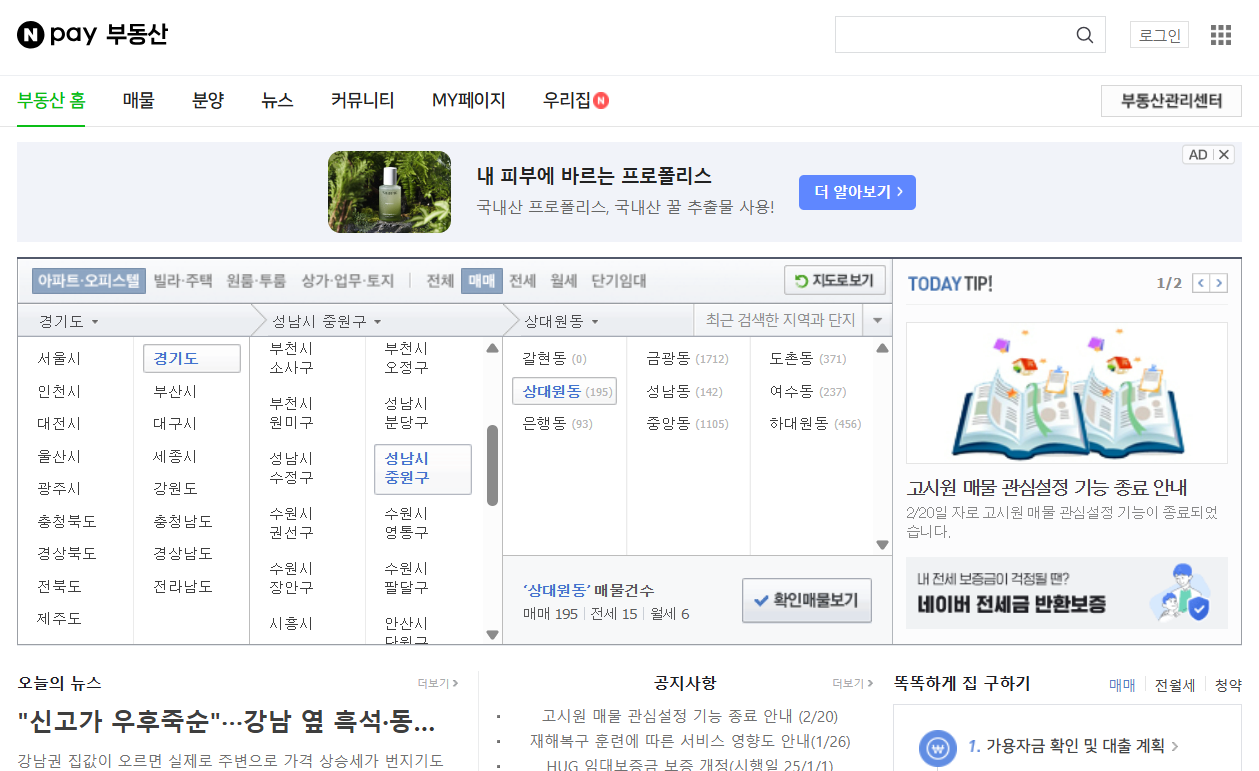This screenshot has width=1259, height=771.
Task: Switch 똑똑하게 집 구하기 to 청약 tab
Action: [x=1228, y=685]
